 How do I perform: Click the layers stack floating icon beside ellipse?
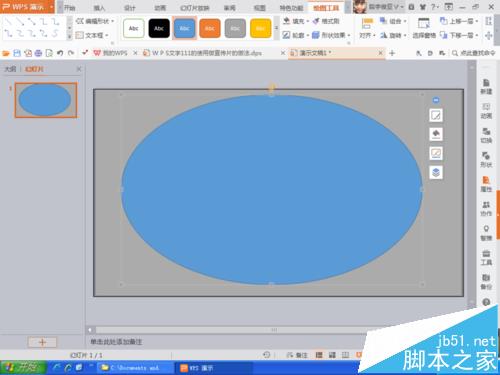pyautogui.click(x=436, y=172)
